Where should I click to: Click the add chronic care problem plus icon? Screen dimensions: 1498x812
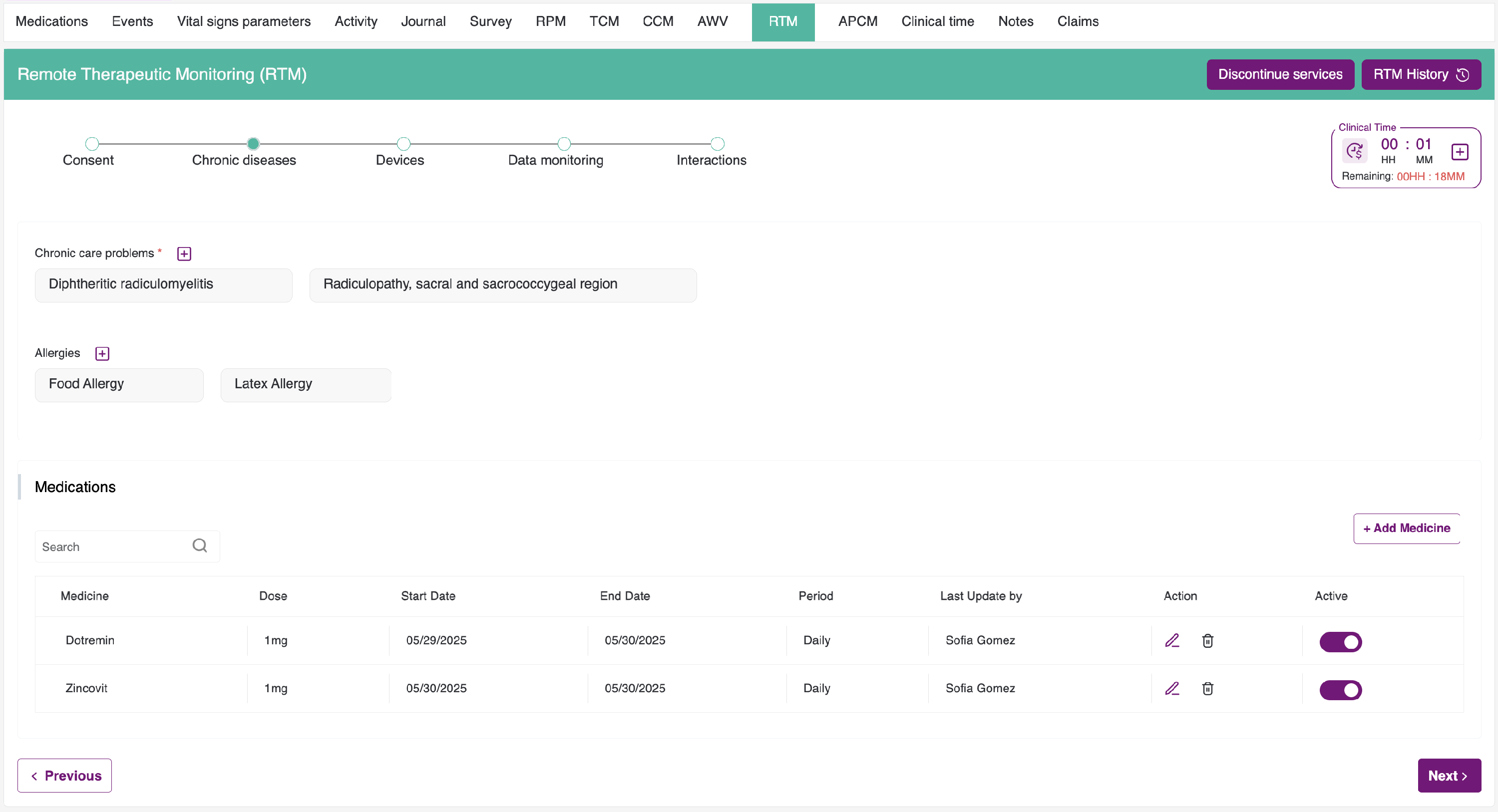coord(184,254)
